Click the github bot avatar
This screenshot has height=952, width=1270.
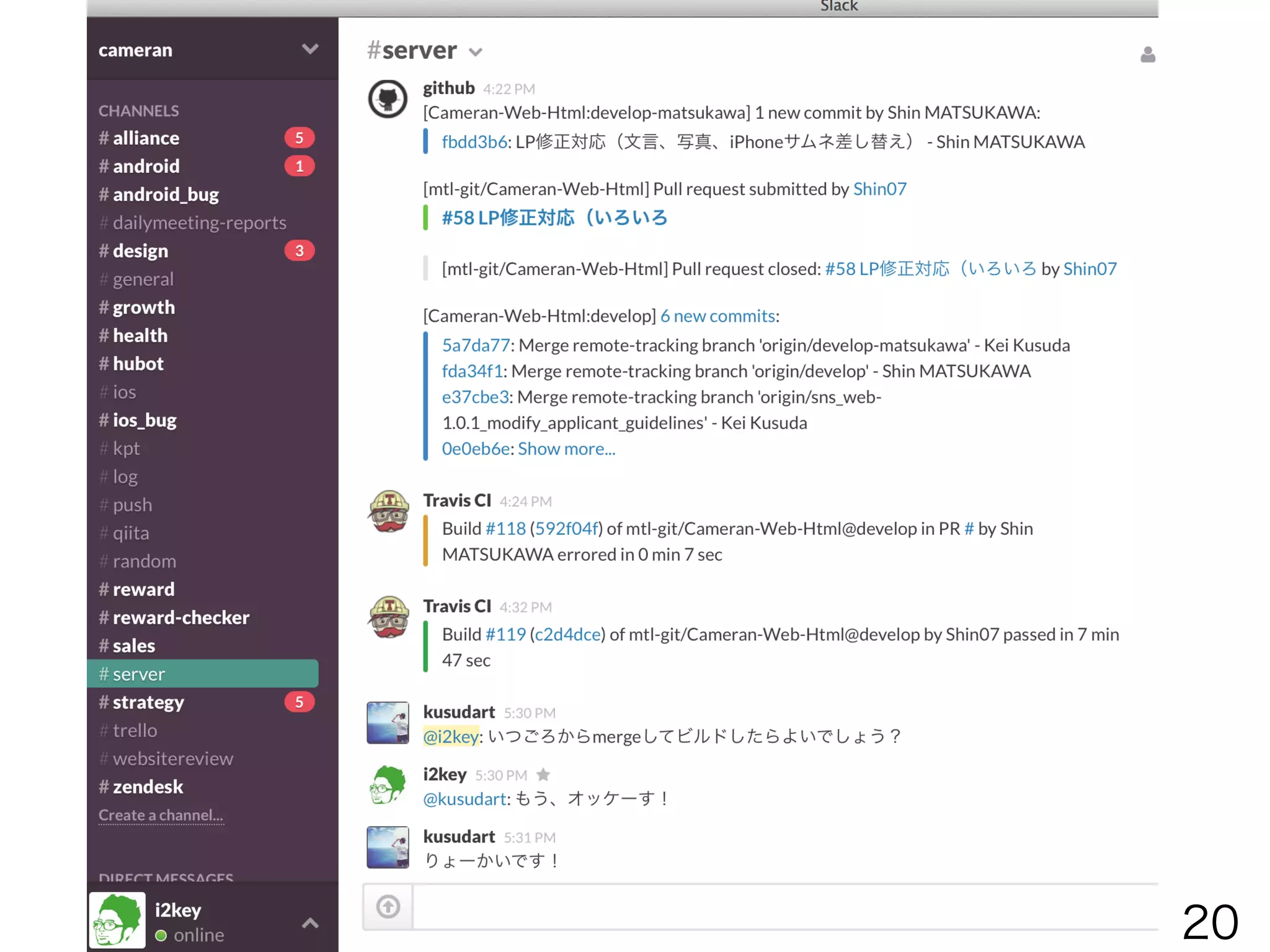click(388, 99)
